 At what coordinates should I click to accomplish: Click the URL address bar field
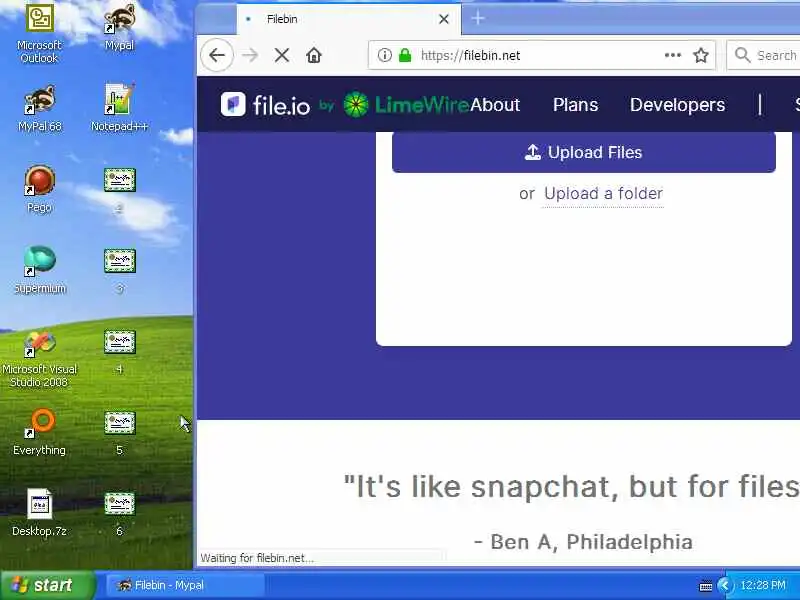pos(541,55)
